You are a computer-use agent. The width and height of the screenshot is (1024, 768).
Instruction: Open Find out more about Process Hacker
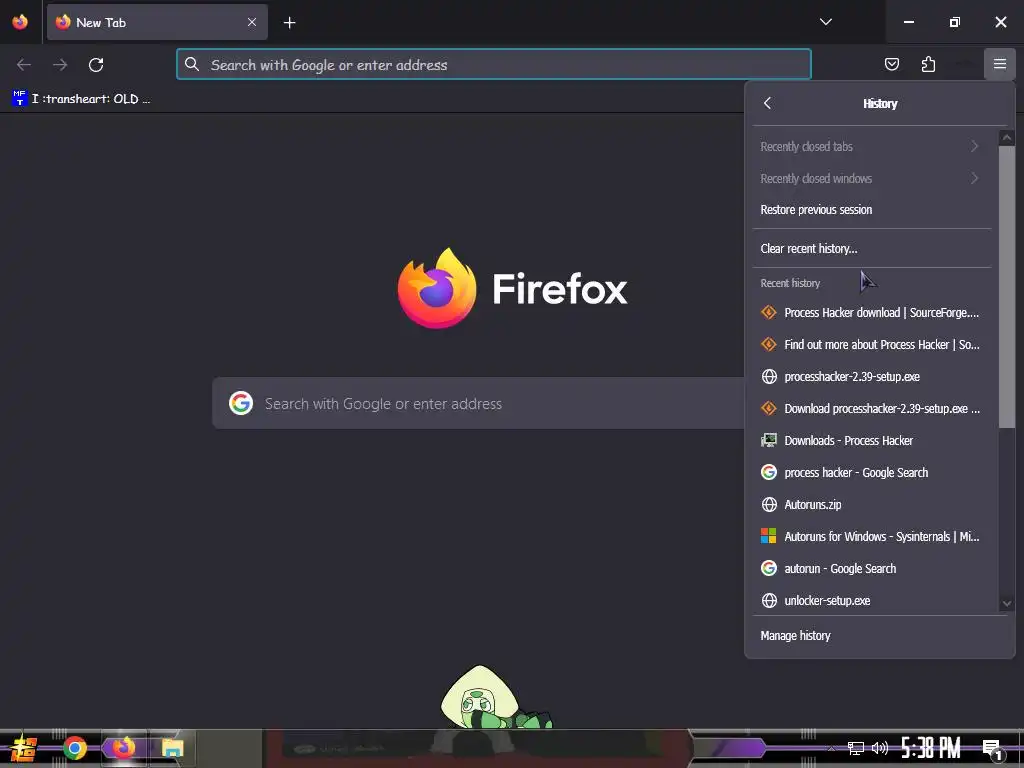coord(871,345)
